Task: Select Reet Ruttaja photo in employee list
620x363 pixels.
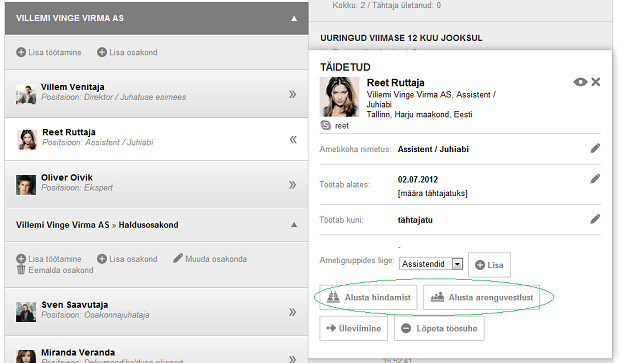Action: pyautogui.click(x=27, y=140)
